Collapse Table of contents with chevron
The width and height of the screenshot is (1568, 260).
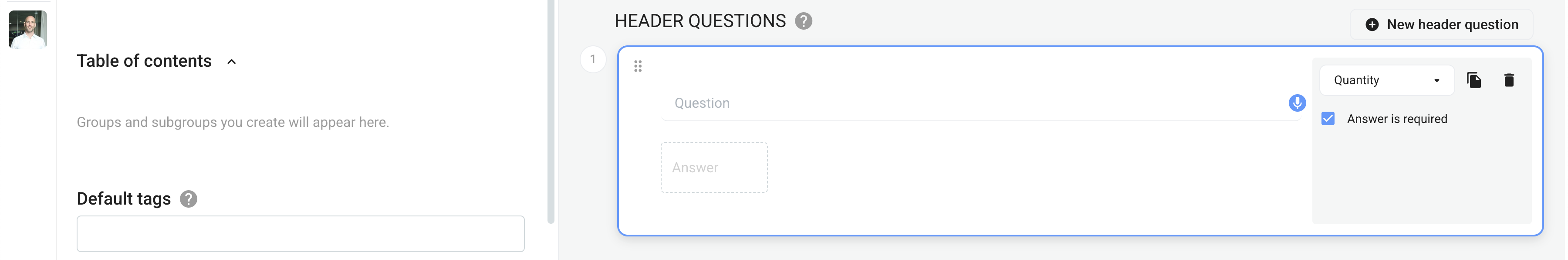click(231, 62)
